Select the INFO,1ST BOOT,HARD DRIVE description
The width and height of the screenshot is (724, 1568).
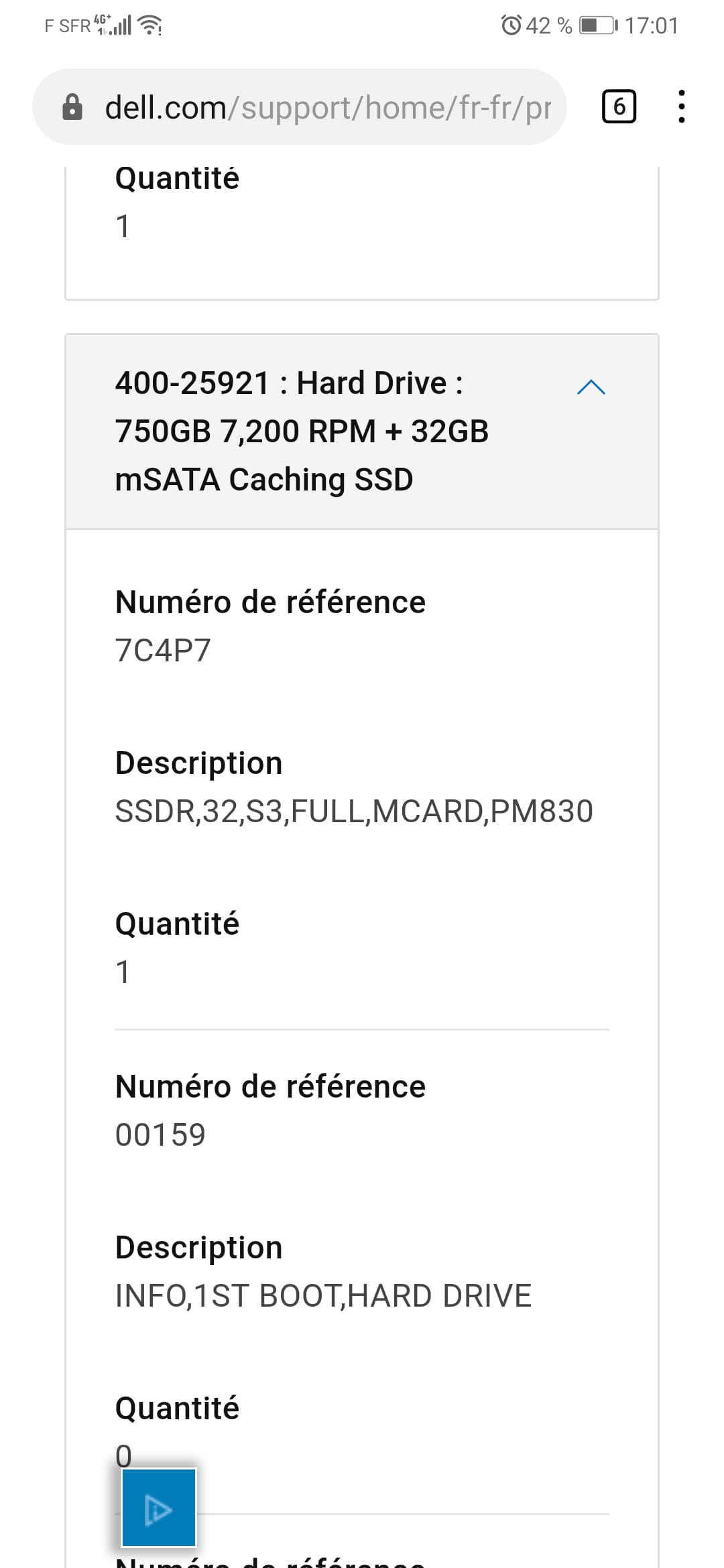click(323, 1296)
